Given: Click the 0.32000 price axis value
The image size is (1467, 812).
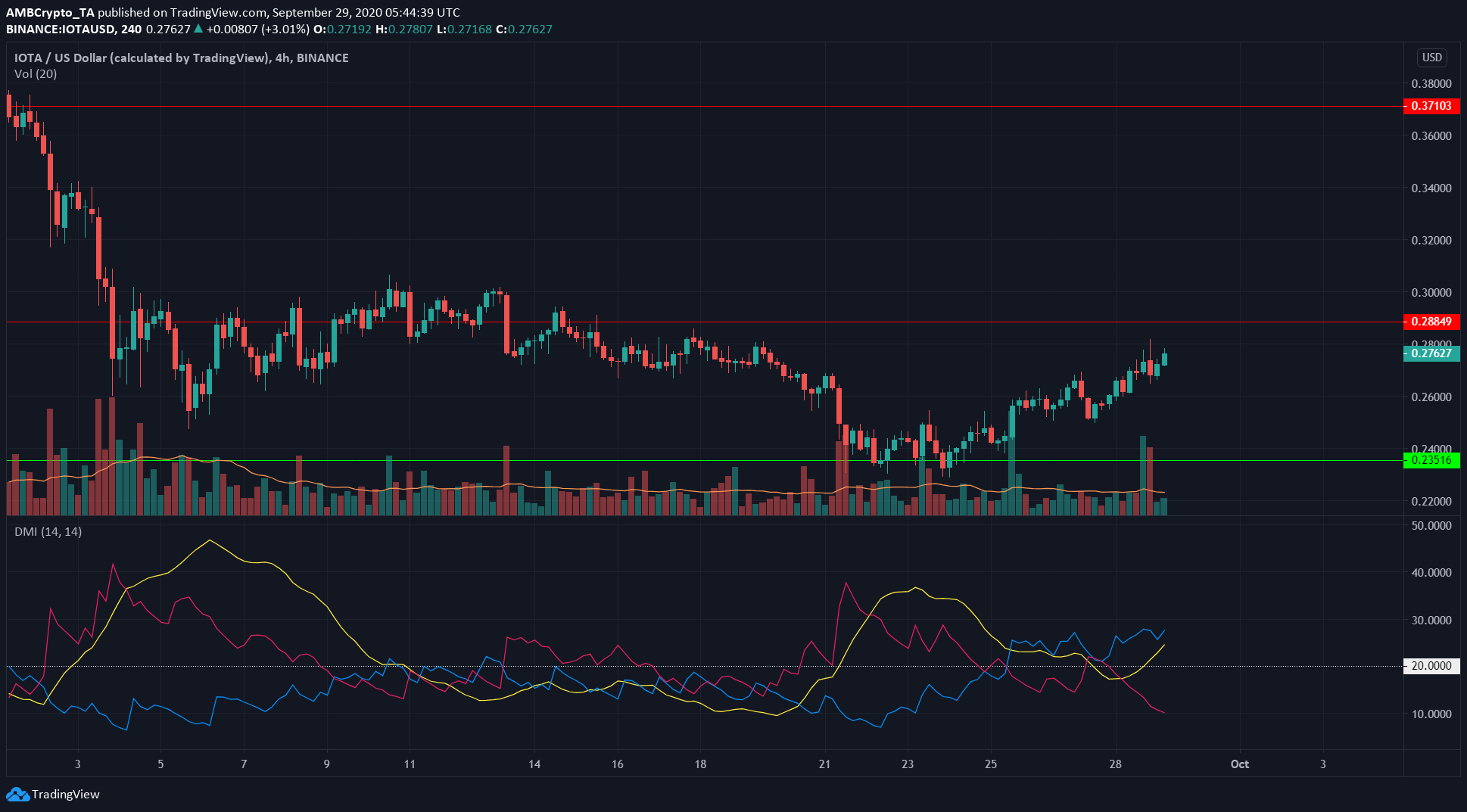Looking at the screenshot, I should 1431,240.
